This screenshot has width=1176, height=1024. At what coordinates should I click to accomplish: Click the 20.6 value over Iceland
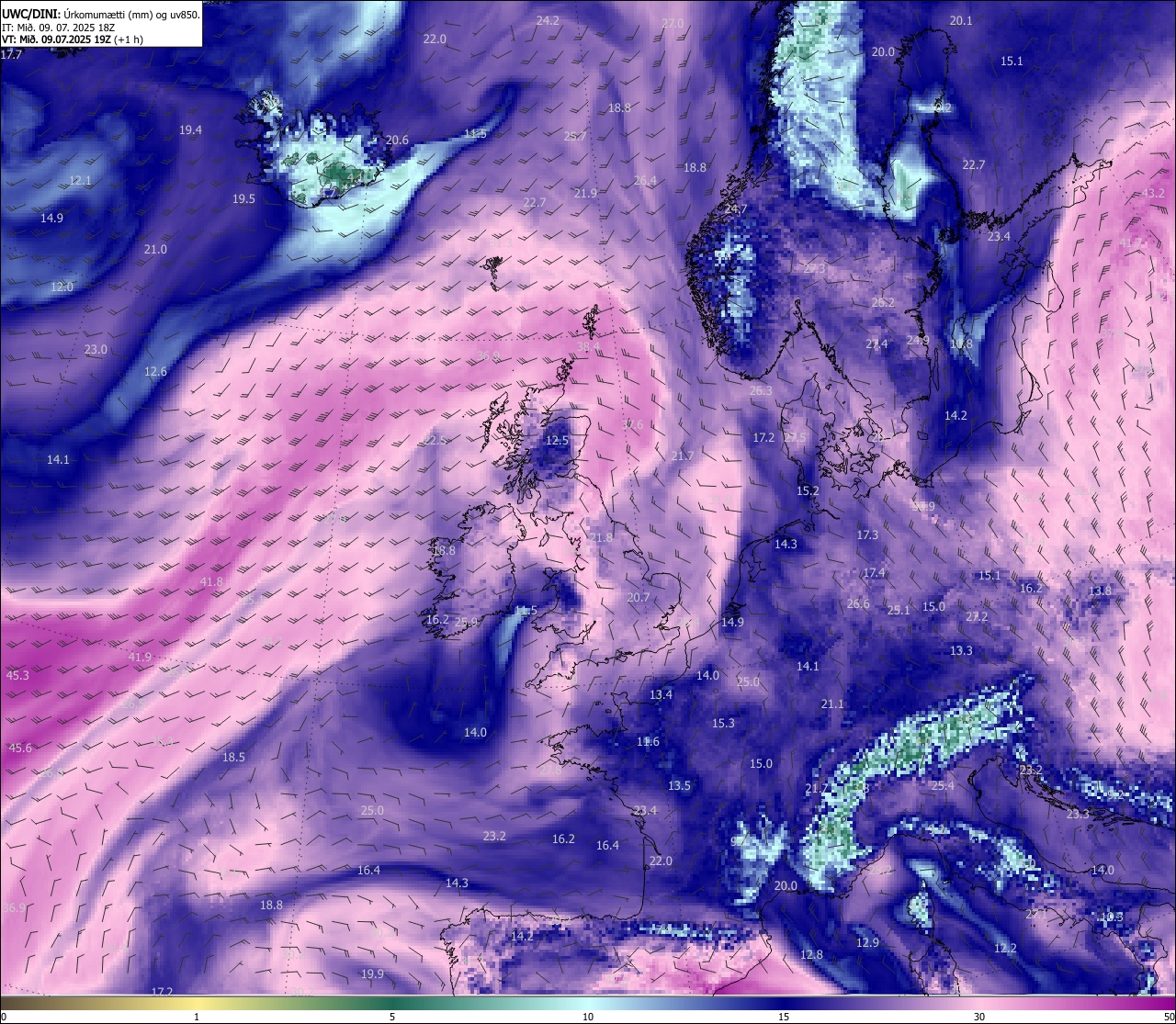click(397, 141)
